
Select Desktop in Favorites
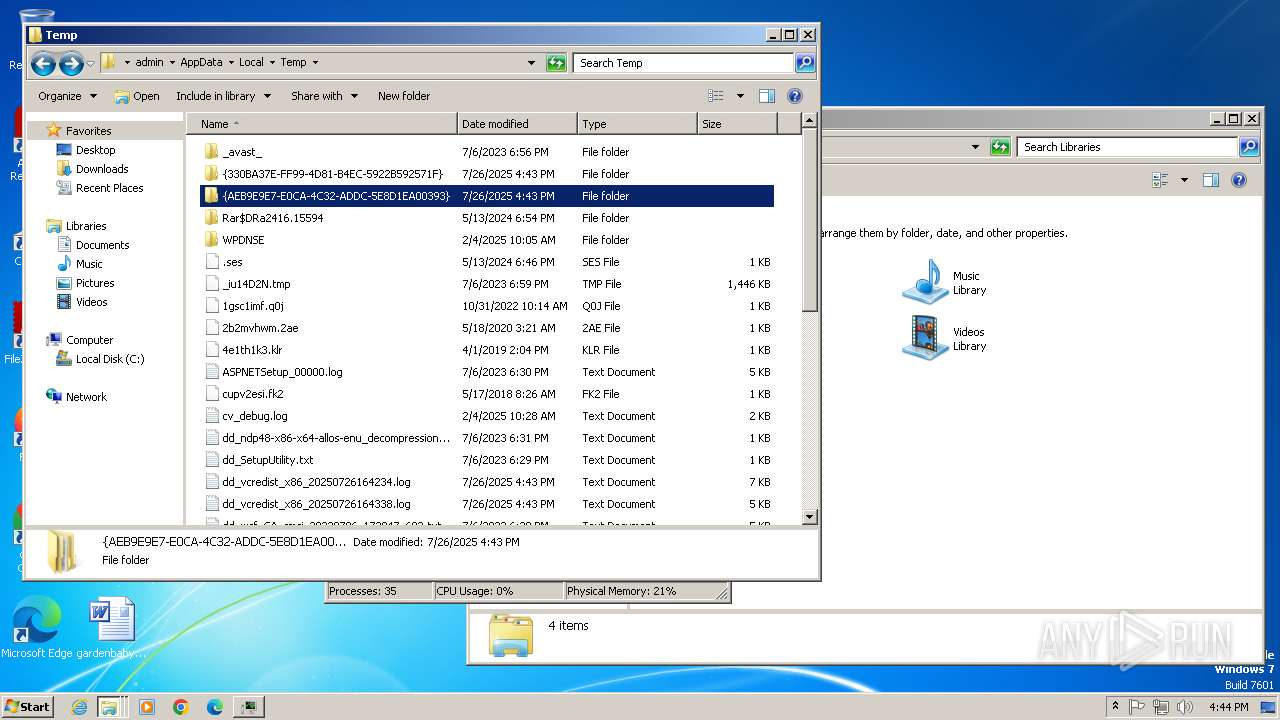[95, 150]
